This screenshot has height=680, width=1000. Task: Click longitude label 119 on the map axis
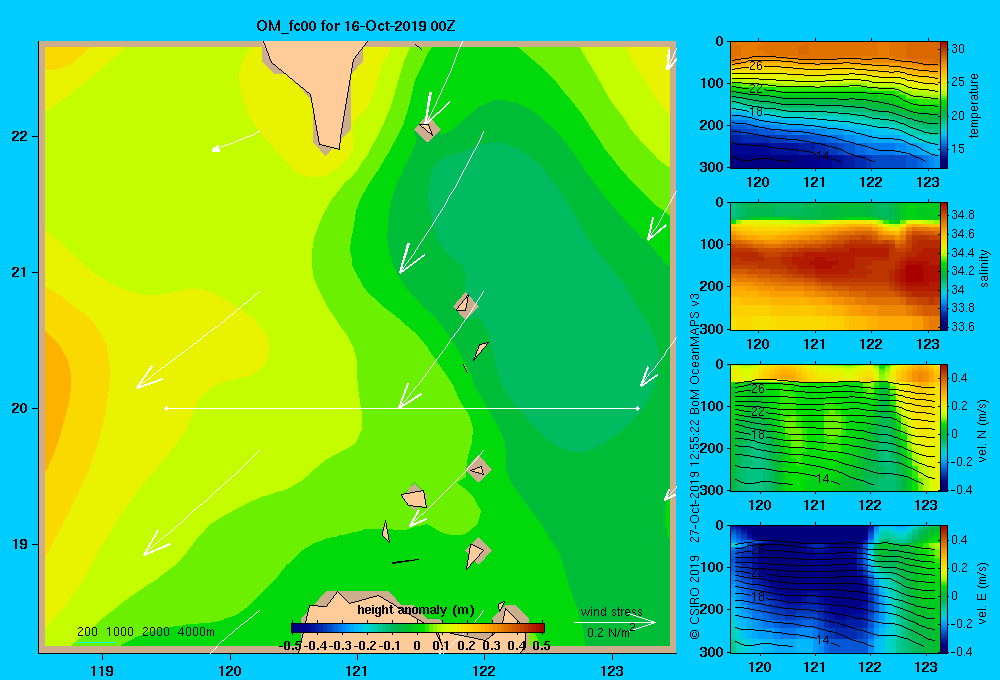pos(102,670)
